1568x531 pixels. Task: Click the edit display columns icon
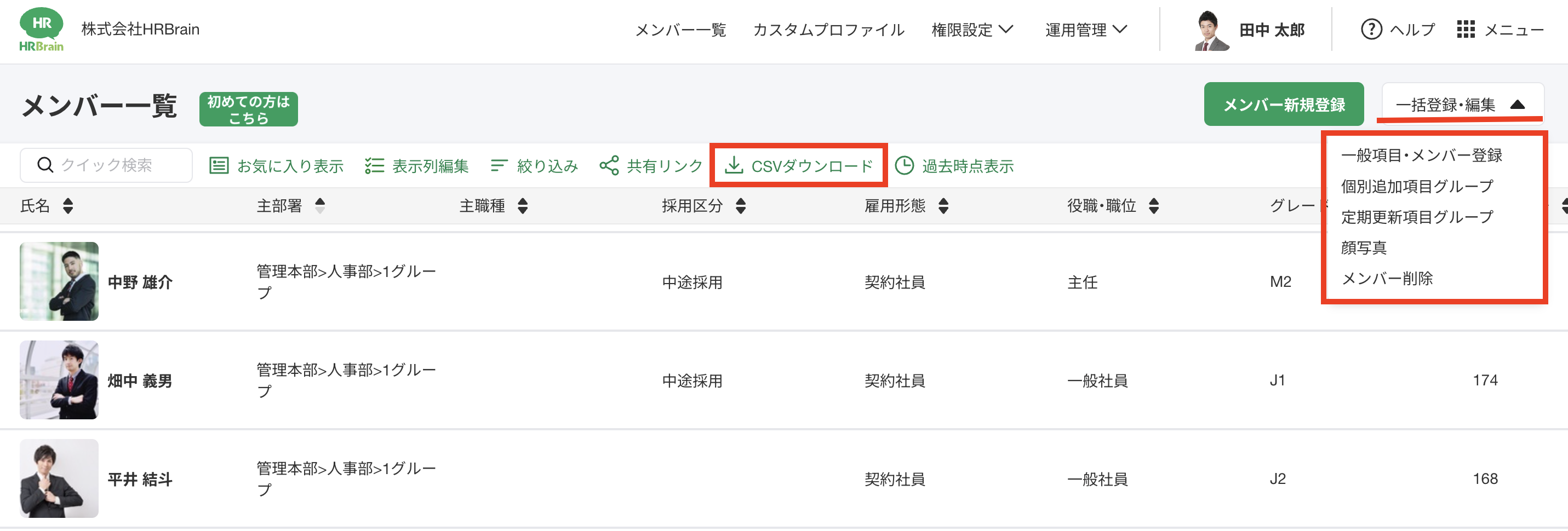tap(374, 165)
